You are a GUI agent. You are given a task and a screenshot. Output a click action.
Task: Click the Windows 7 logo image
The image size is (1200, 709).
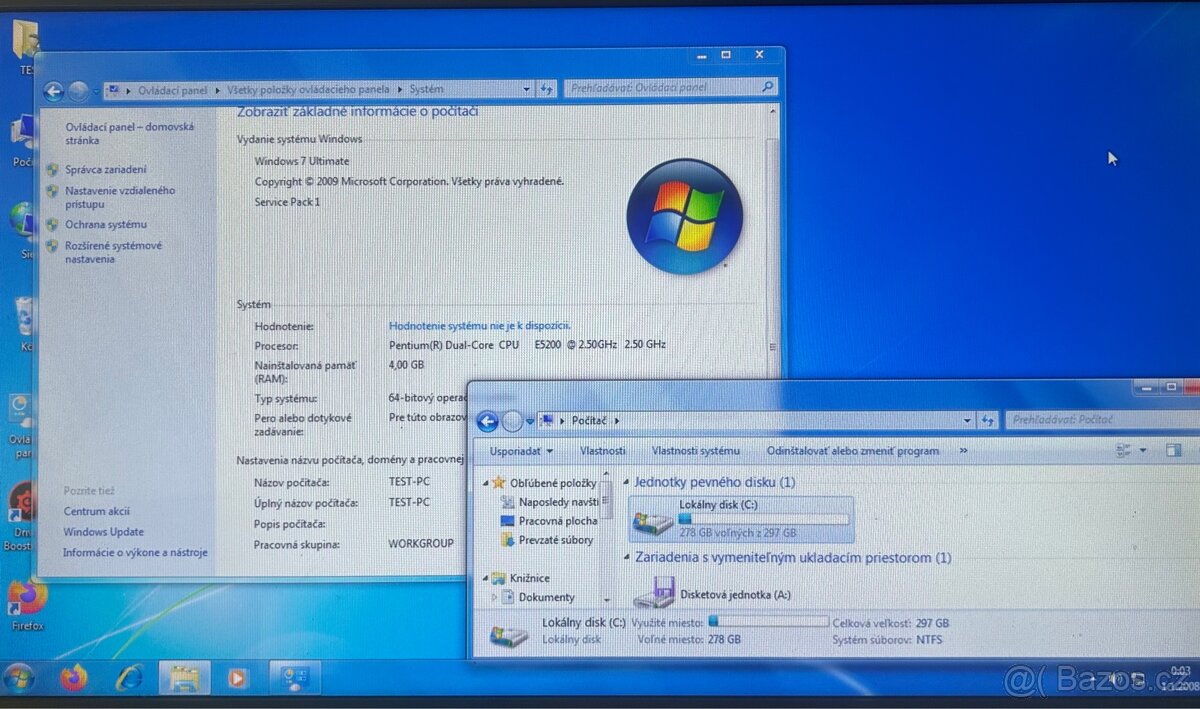684,216
